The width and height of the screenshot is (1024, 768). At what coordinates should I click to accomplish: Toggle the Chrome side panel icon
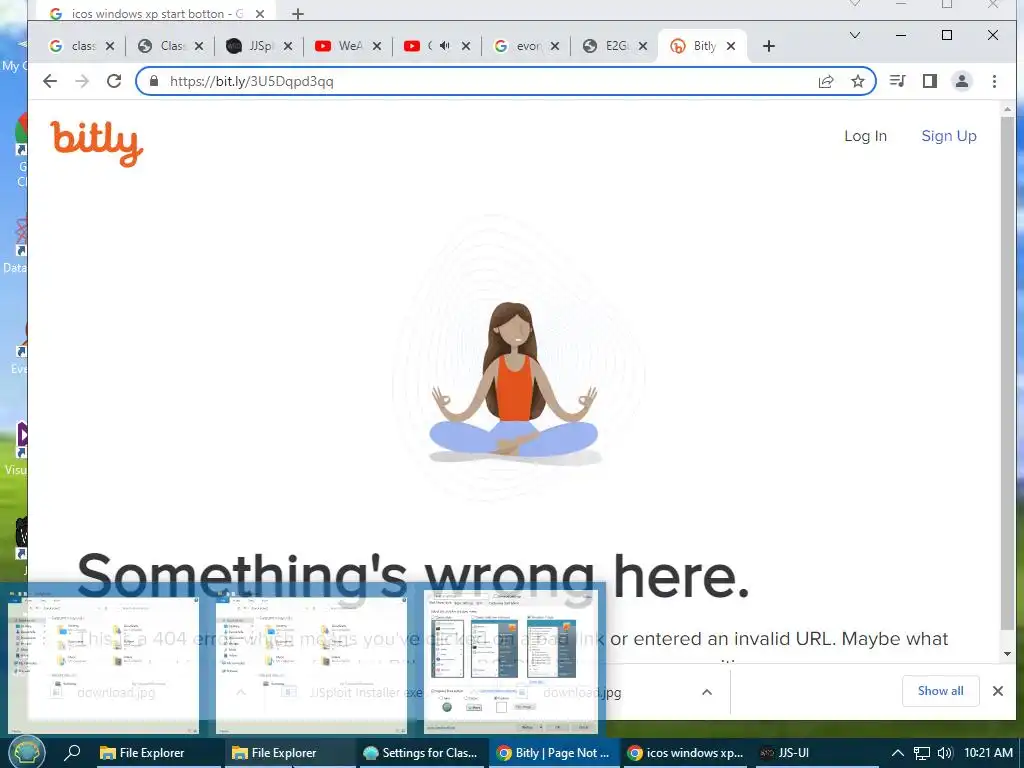pos(930,81)
